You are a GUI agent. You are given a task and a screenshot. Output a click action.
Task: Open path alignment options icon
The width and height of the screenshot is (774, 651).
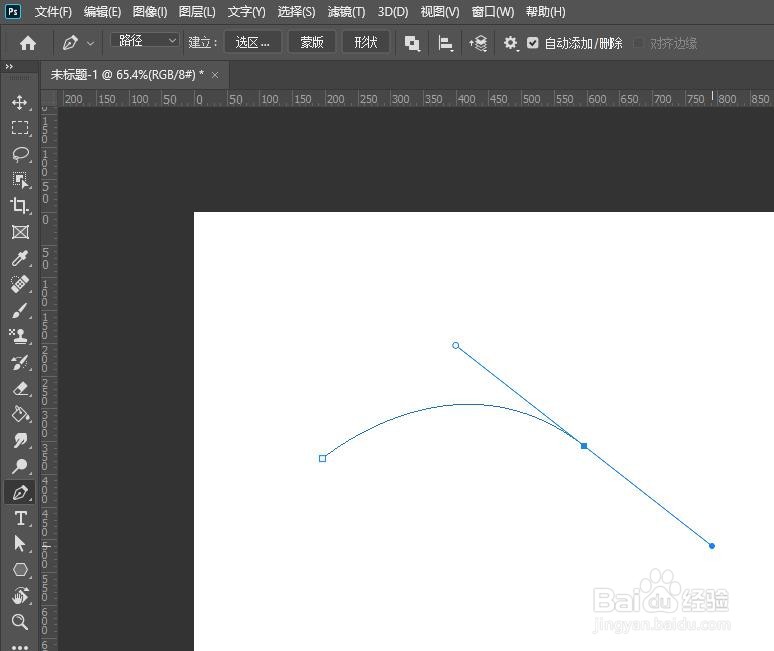[x=445, y=43]
